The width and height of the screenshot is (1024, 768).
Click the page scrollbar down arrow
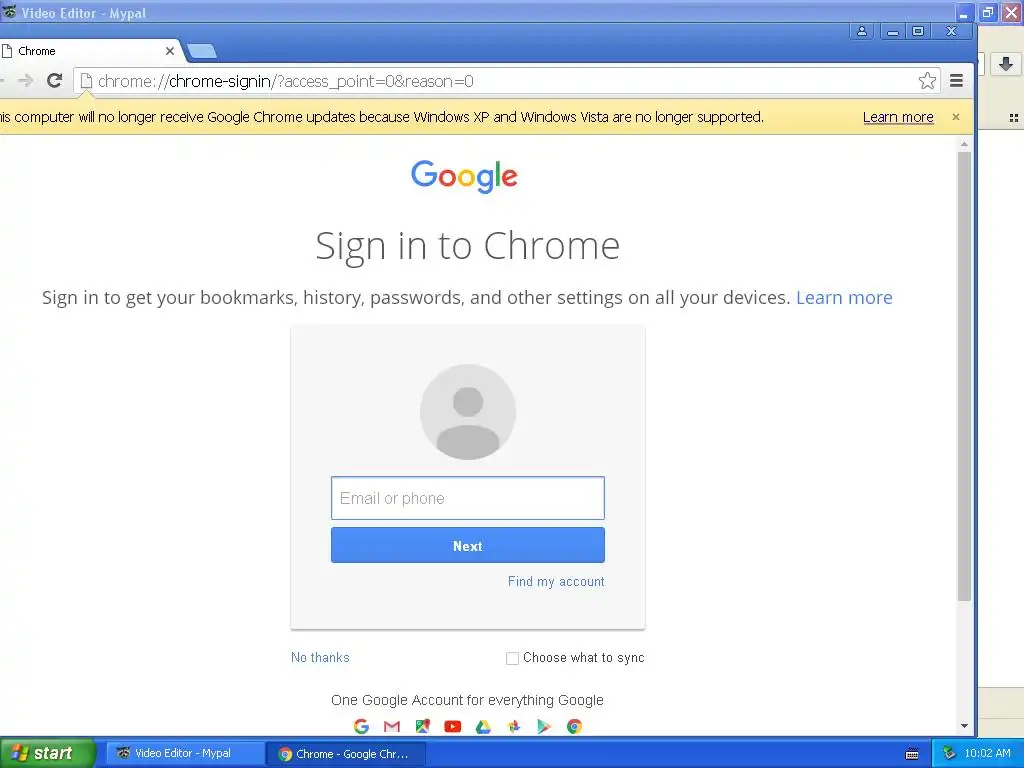964,726
